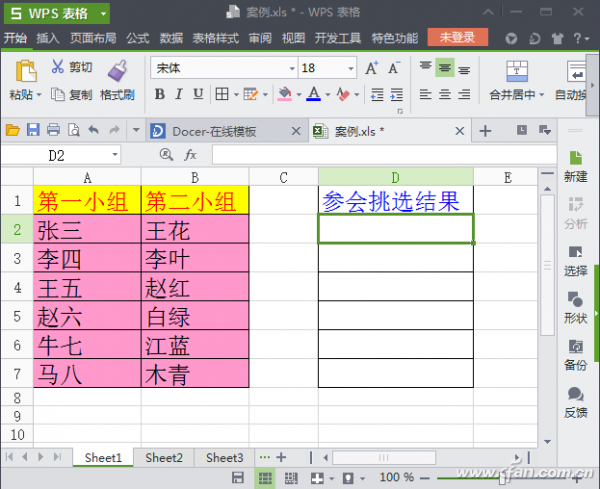Screen dimensions: 600x489
Task: Open the 公式 ribbon tab
Action: (138, 38)
